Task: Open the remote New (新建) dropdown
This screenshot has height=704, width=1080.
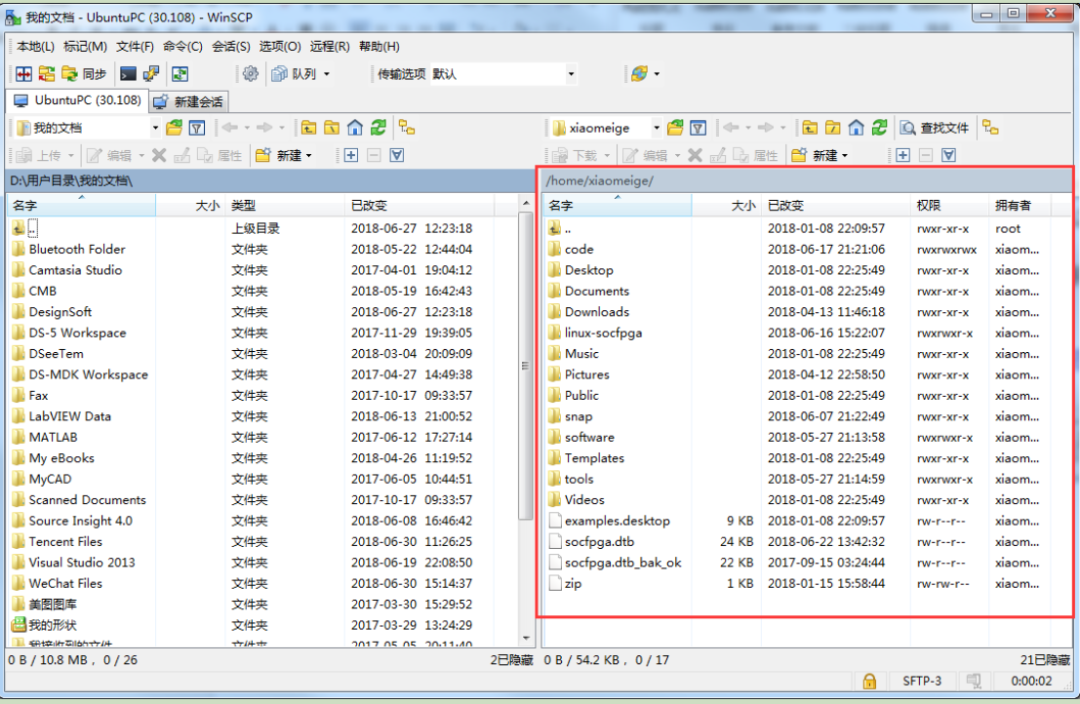Action: pos(820,156)
